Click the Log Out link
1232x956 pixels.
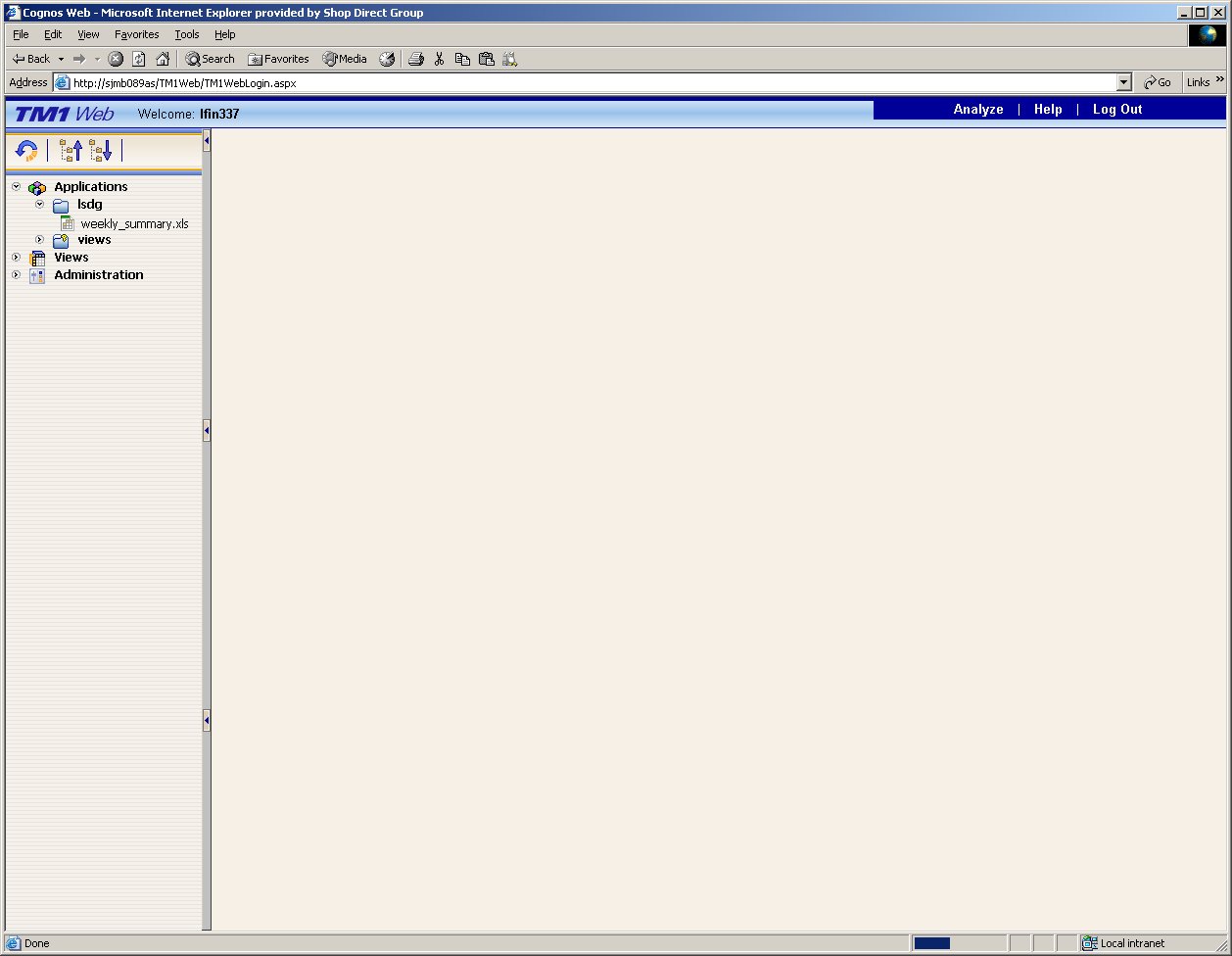1116,110
